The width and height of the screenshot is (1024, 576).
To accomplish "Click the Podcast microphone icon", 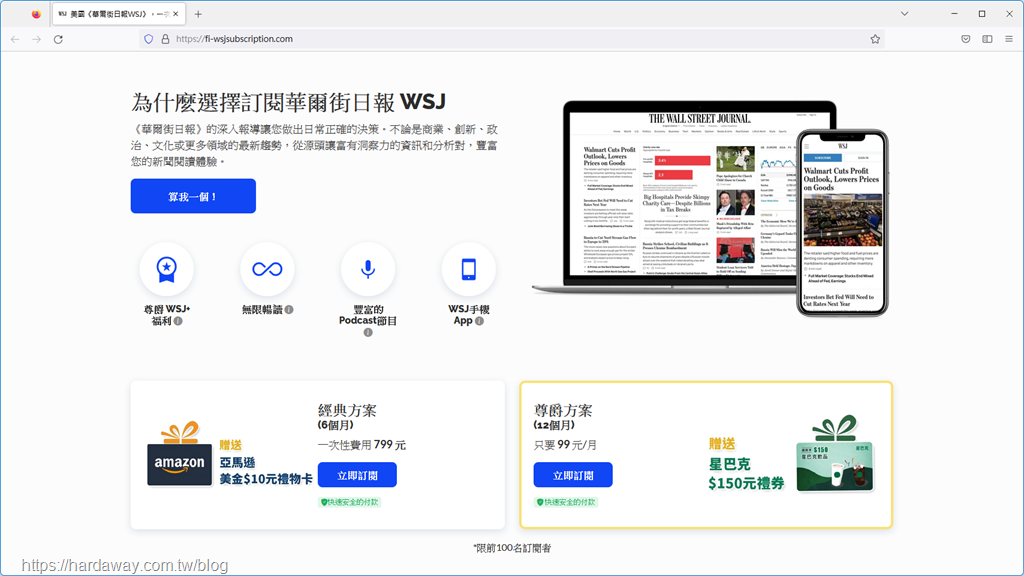I will coord(368,269).
